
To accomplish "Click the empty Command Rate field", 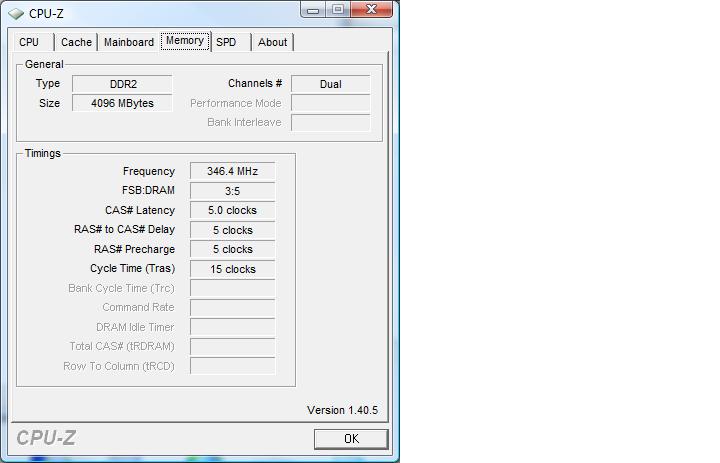I will click(232, 308).
